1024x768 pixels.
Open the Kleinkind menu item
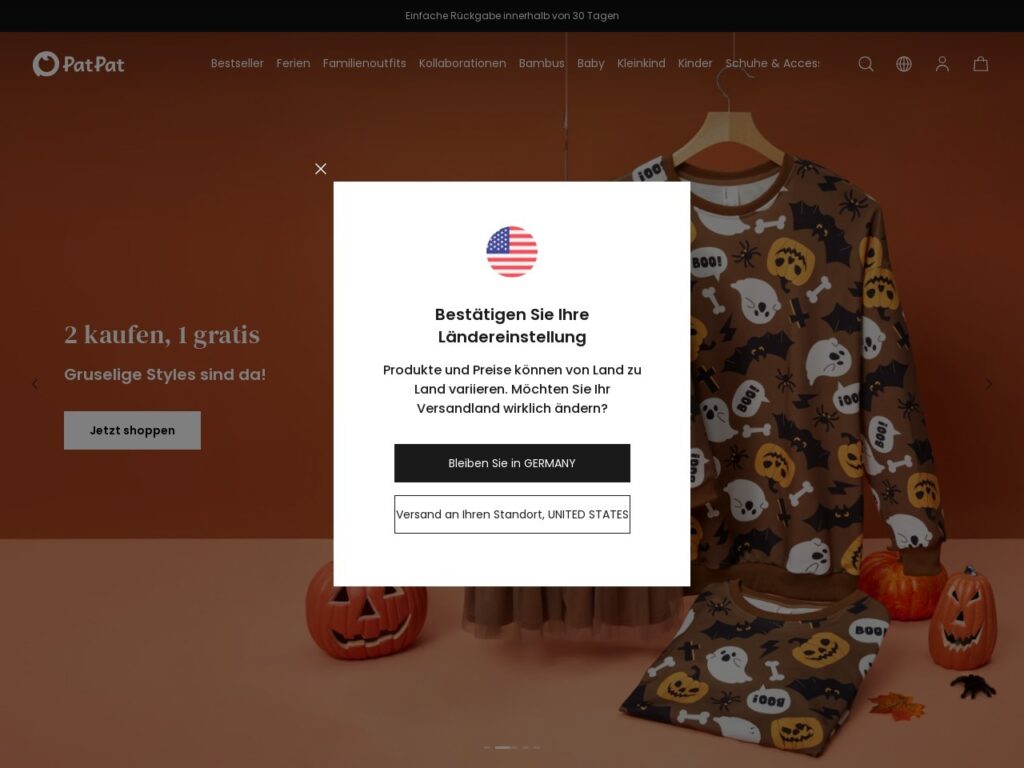(x=641, y=63)
